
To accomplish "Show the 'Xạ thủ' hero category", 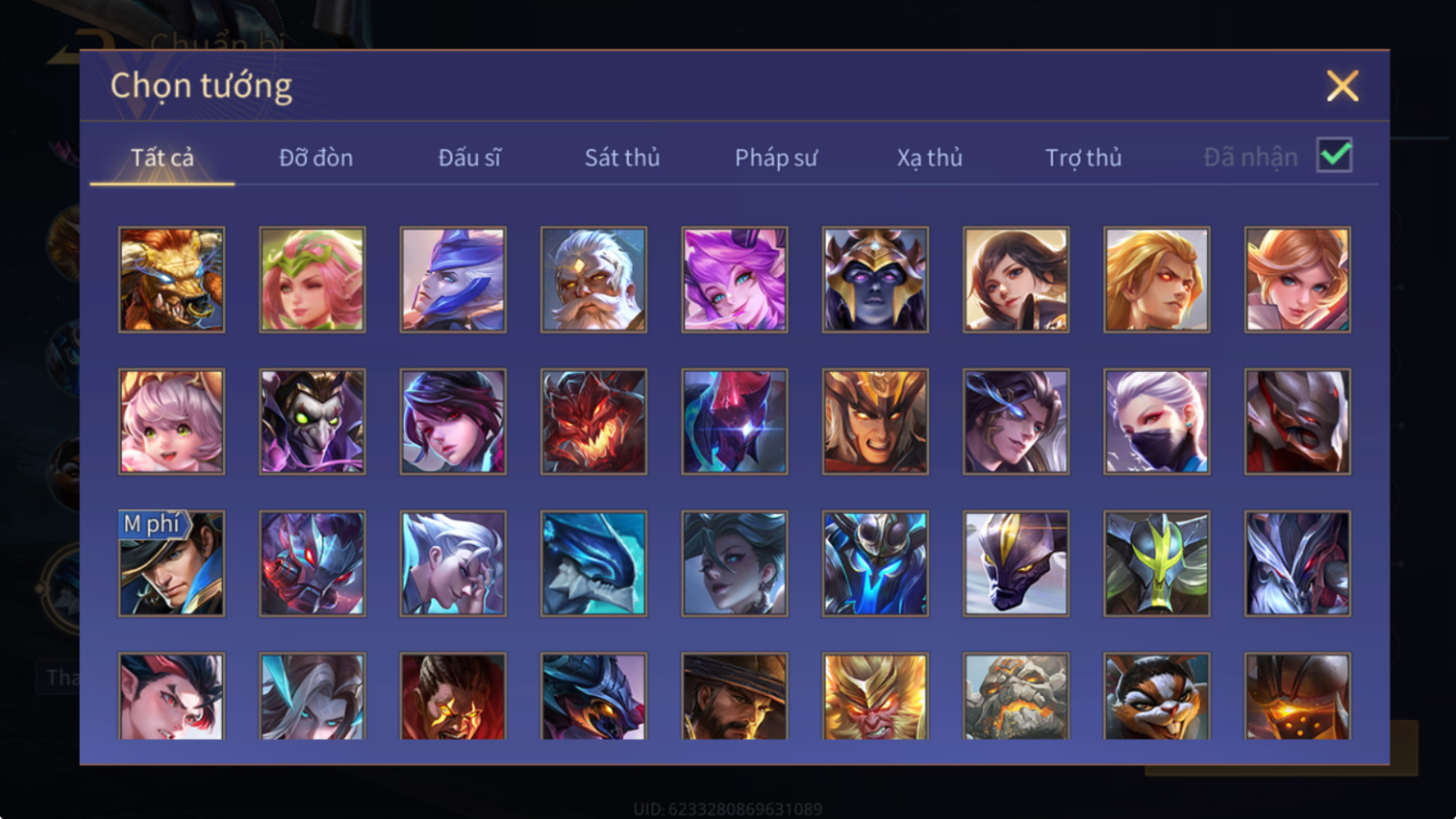I will [929, 158].
